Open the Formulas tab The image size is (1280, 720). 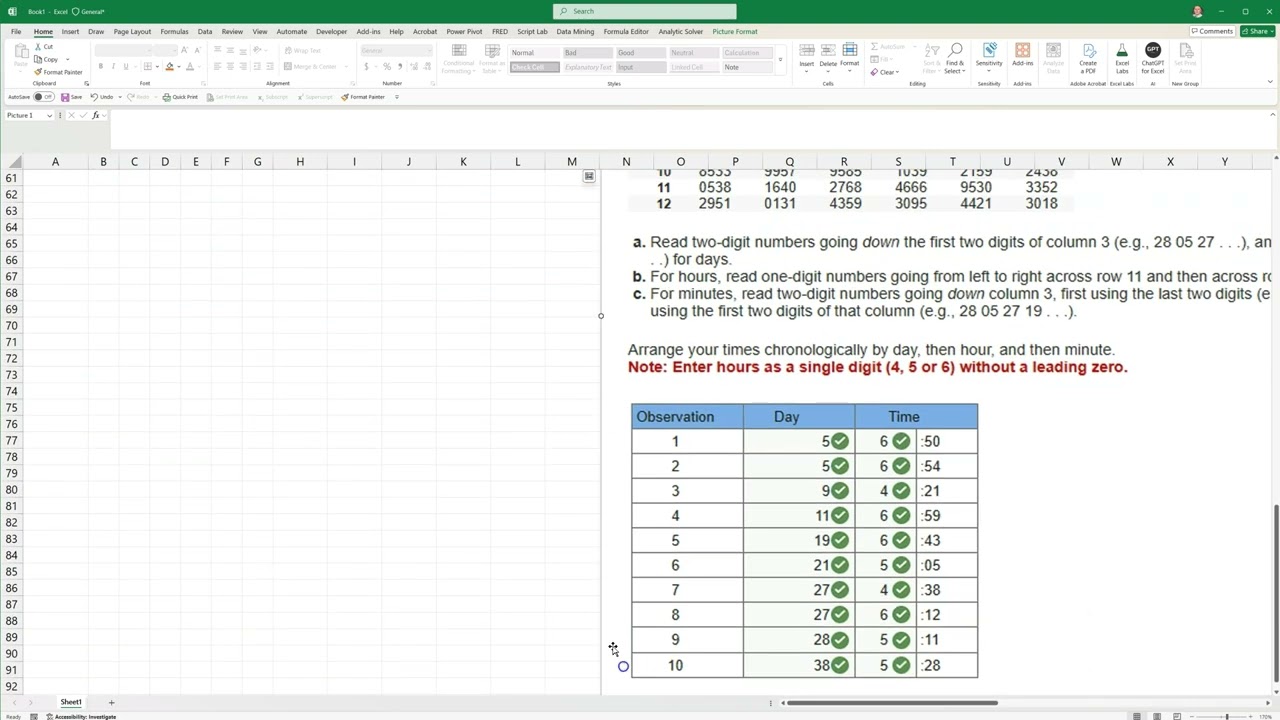coord(174,31)
